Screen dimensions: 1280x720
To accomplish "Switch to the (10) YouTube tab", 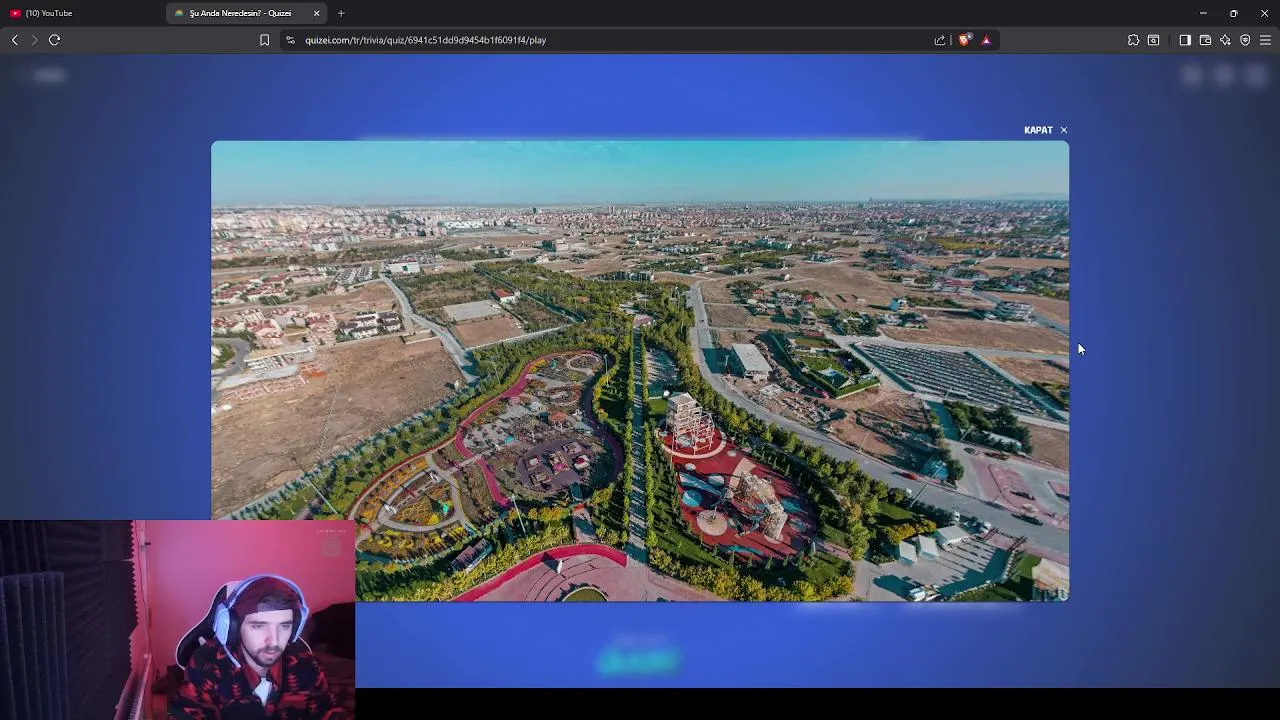I will [49, 13].
